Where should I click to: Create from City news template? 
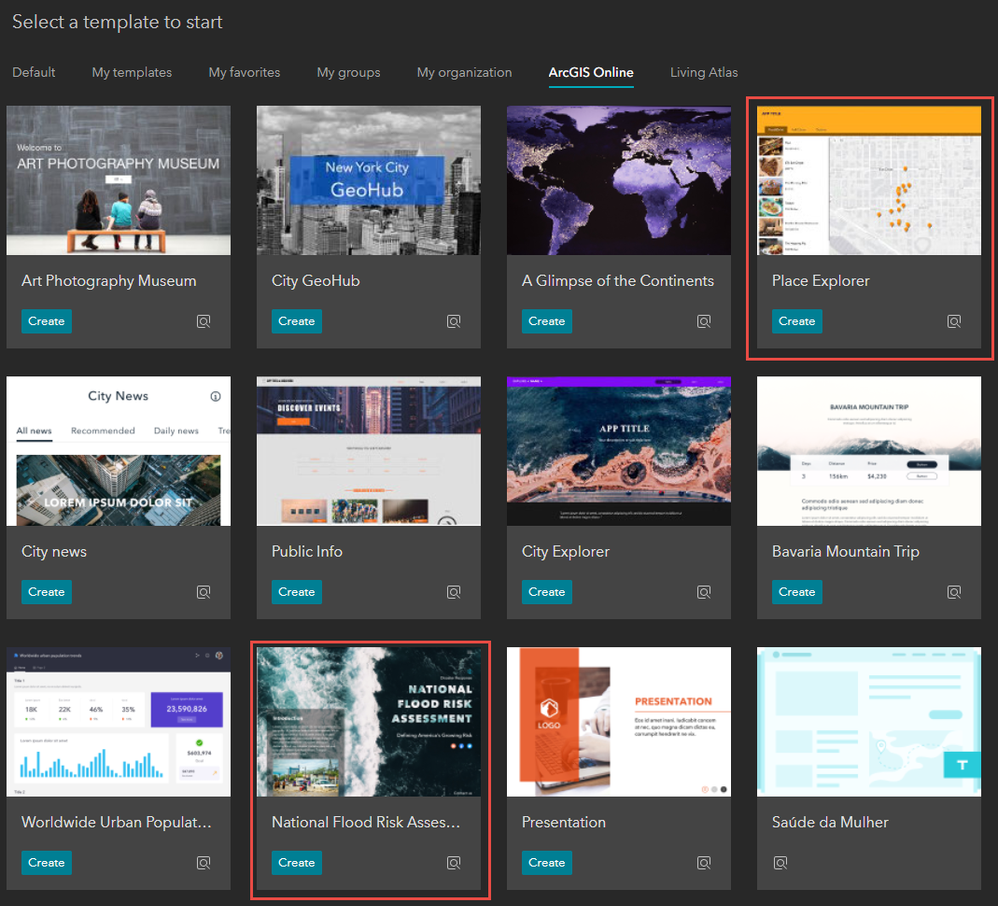(x=46, y=592)
